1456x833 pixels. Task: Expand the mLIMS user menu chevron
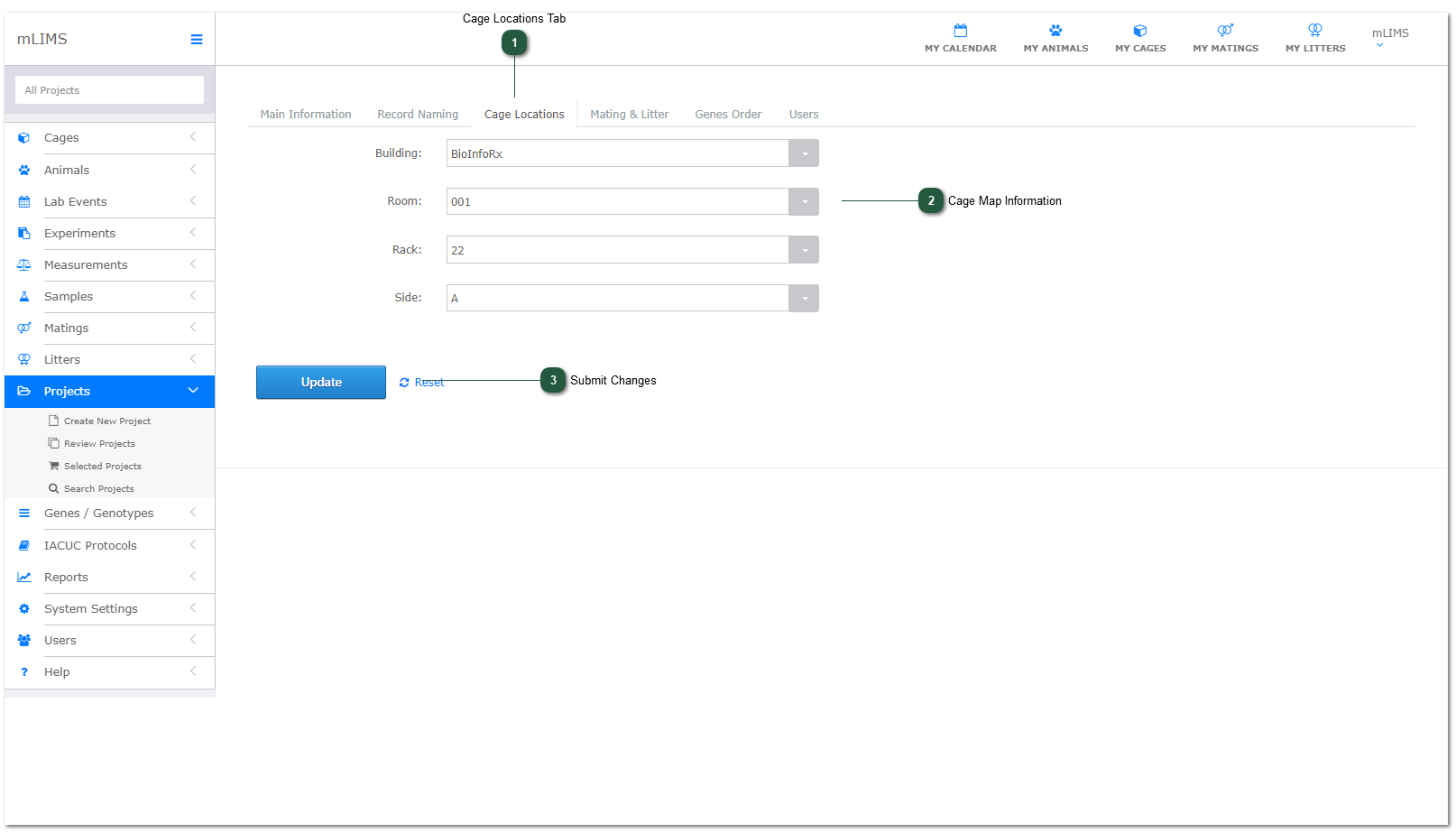(1379, 45)
